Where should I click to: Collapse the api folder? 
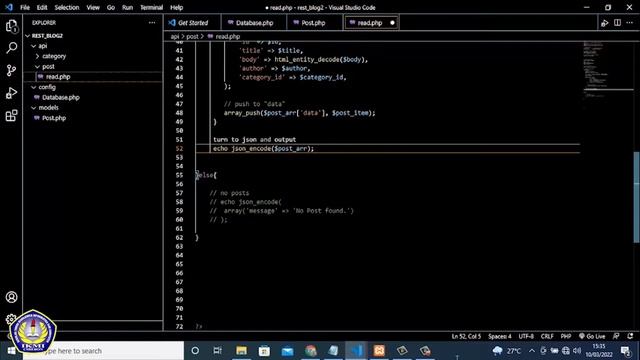[x=94, y=46]
